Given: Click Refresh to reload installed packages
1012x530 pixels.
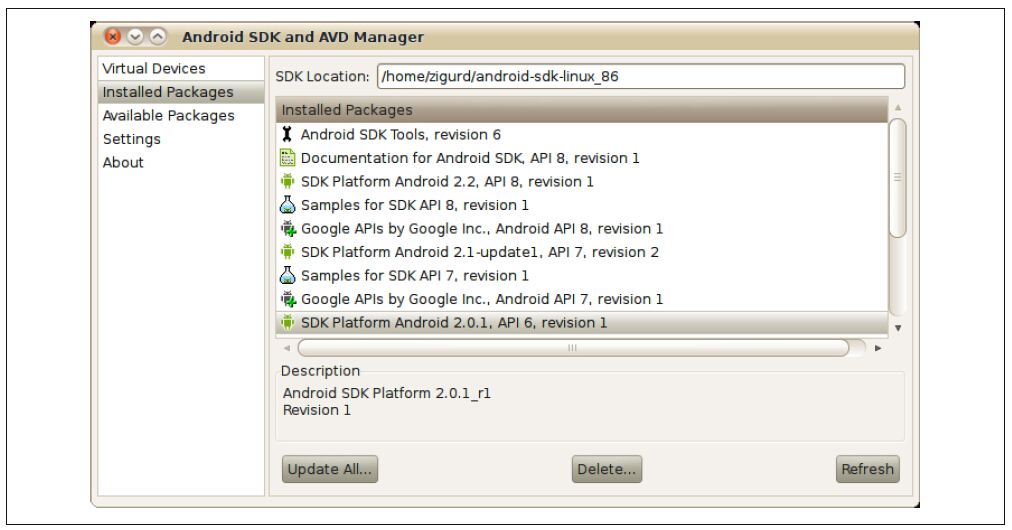Looking at the screenshot, I should click(867, 469).
